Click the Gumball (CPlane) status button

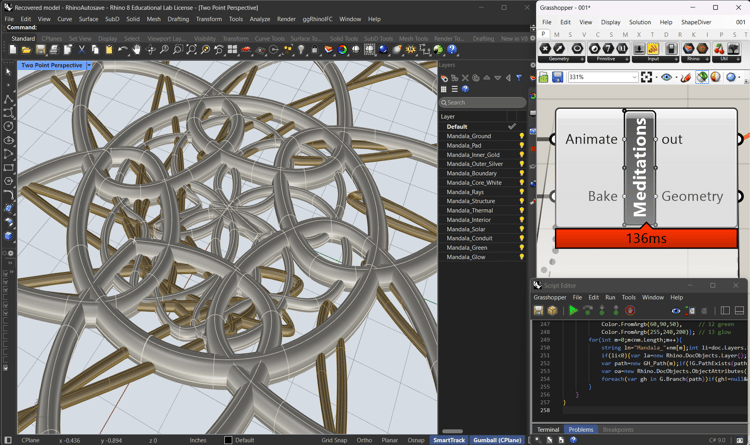497,440
